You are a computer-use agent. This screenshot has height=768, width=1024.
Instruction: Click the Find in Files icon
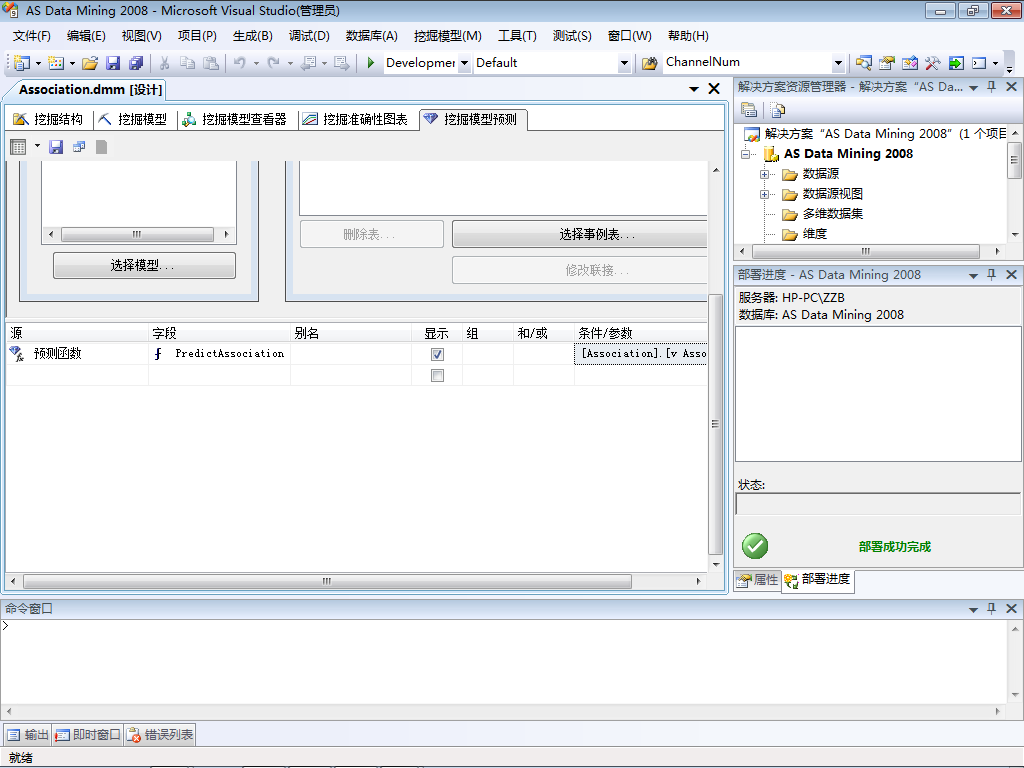point(649,63)
